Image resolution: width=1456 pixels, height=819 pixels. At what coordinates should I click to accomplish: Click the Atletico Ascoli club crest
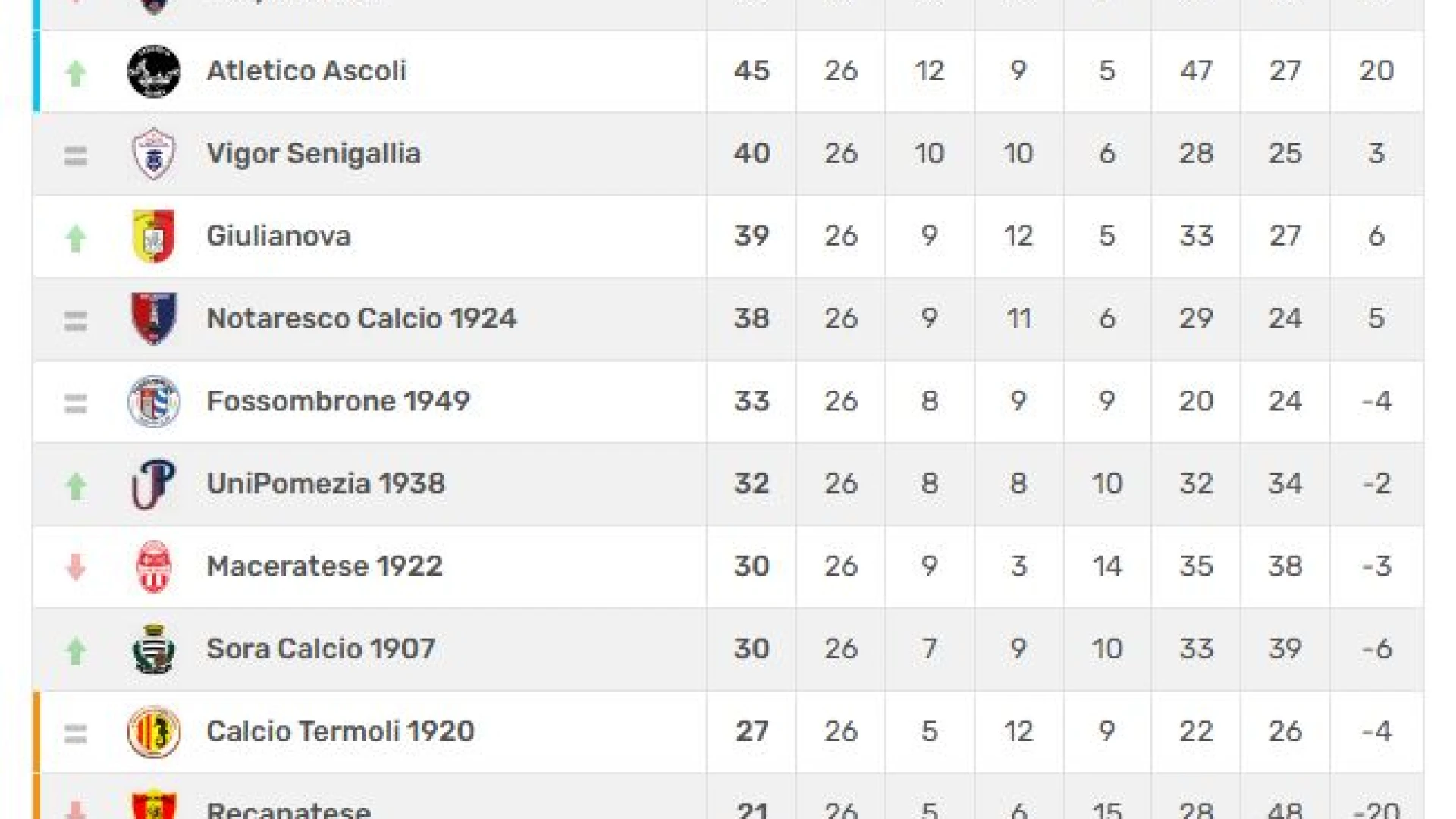[x=154, y=71]
